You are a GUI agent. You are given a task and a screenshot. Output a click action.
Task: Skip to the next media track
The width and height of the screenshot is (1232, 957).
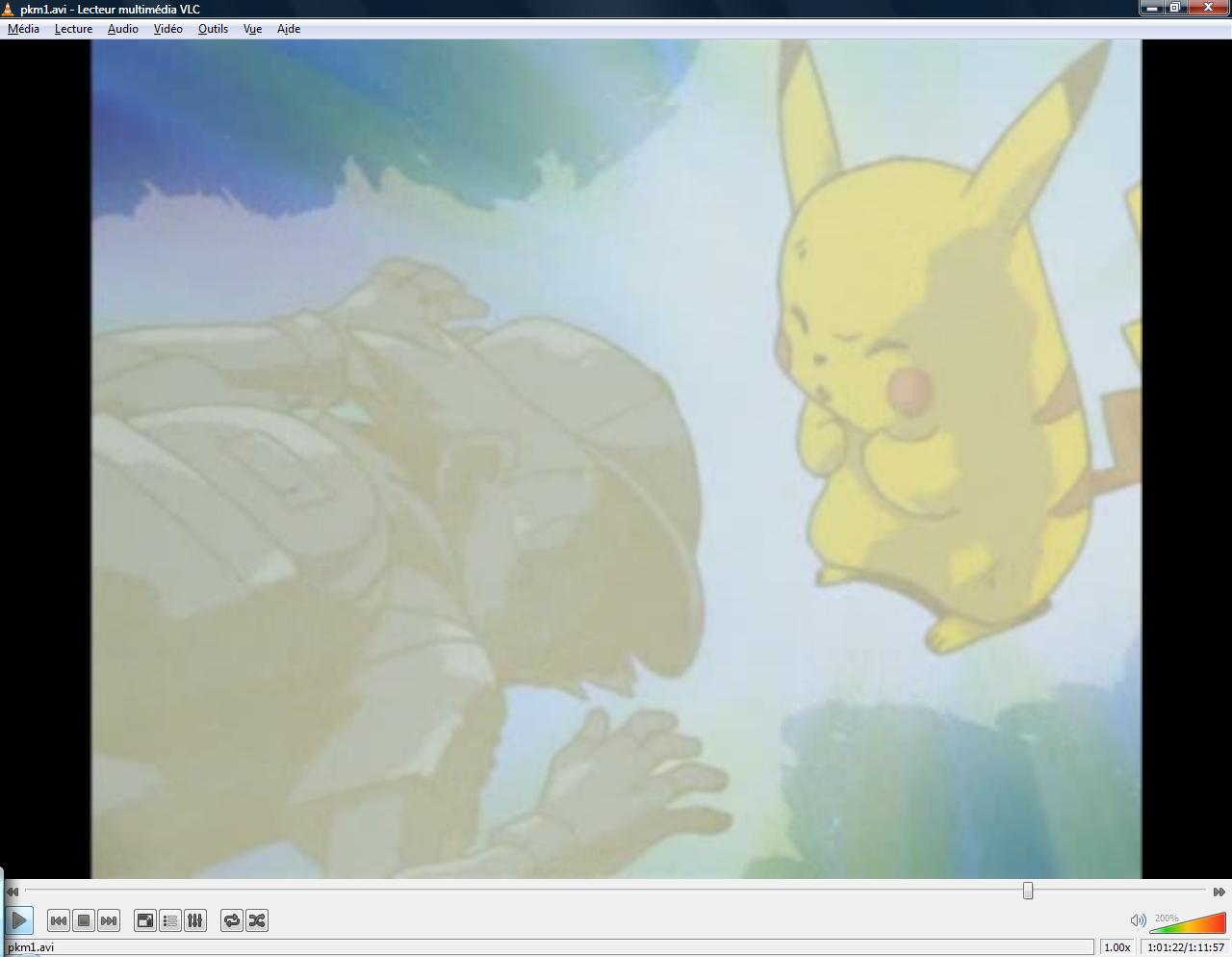pos(109,920)
